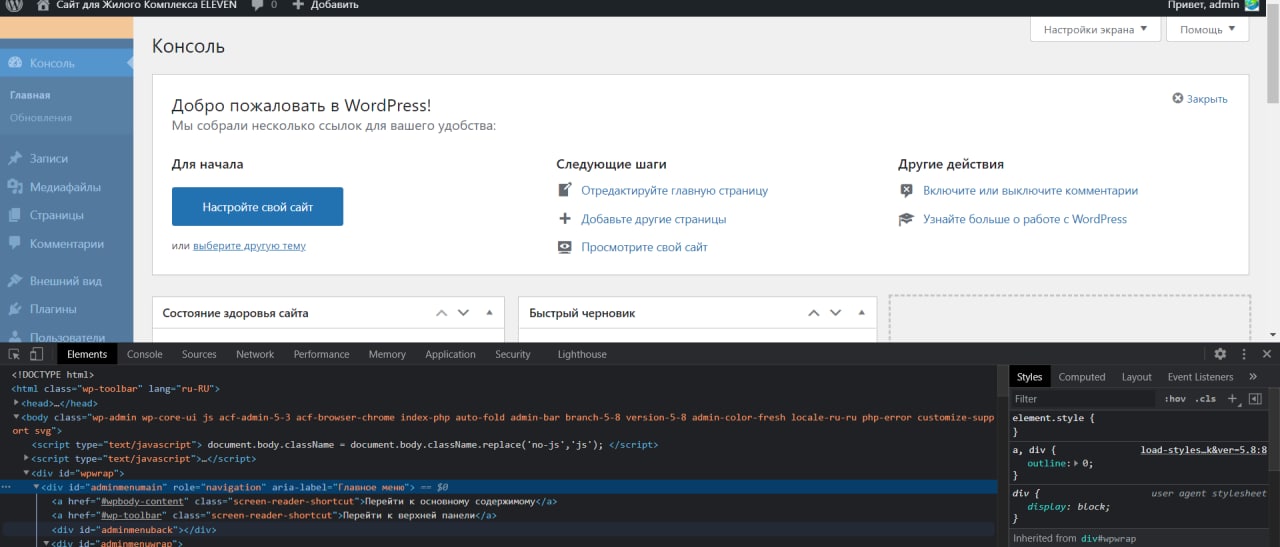
Task: Click the Styles Filter input field
Action: 1083,398
